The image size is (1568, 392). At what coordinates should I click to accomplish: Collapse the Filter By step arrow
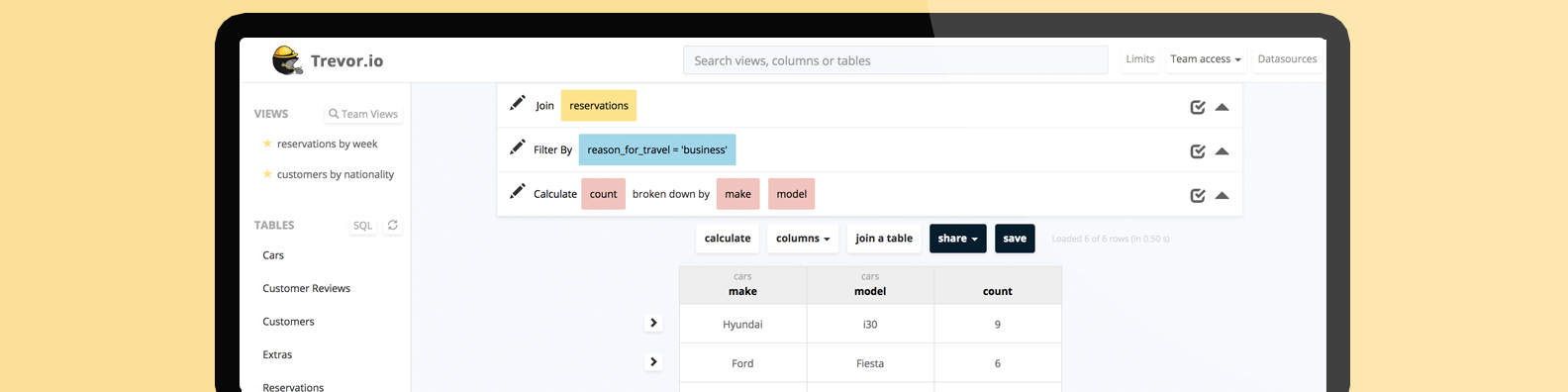tap(1223, 151)
